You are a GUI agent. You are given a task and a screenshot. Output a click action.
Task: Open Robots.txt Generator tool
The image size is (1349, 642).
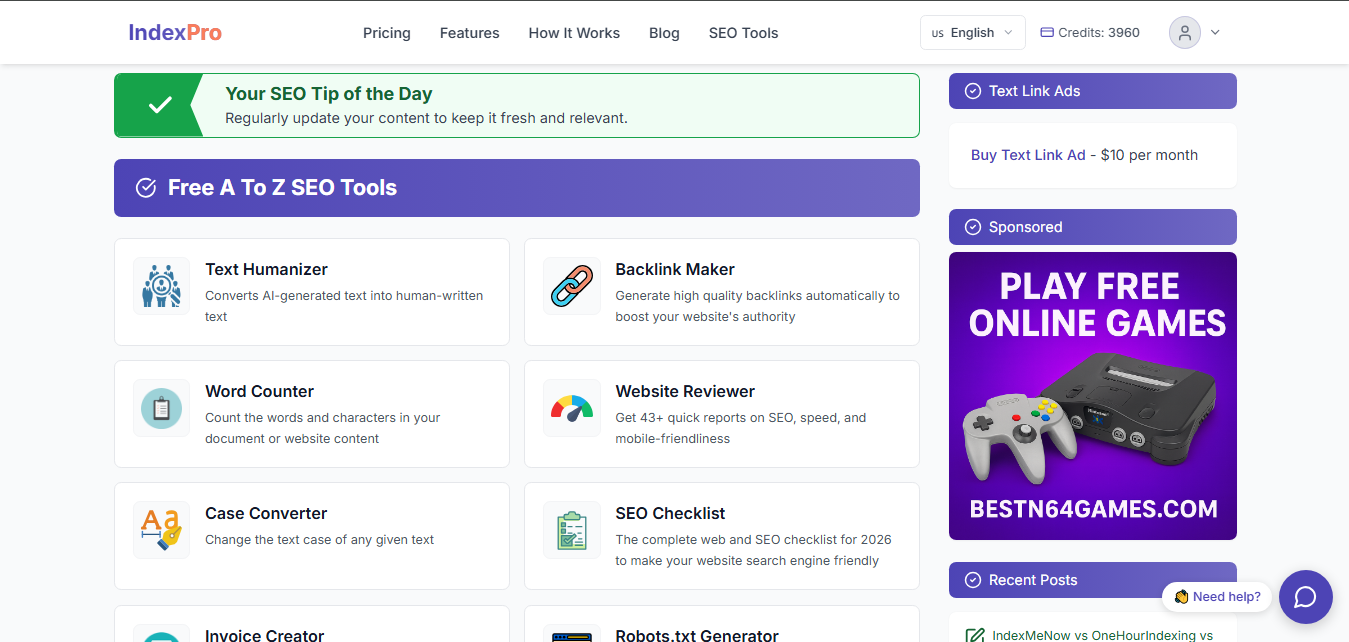click(697, 635)
